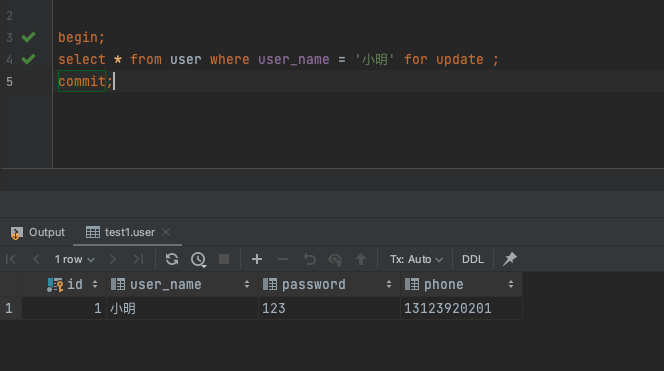Reload the result data
The height and width of the screenshot is (371, 664).
pyautogui.click(x=172, y=259)
